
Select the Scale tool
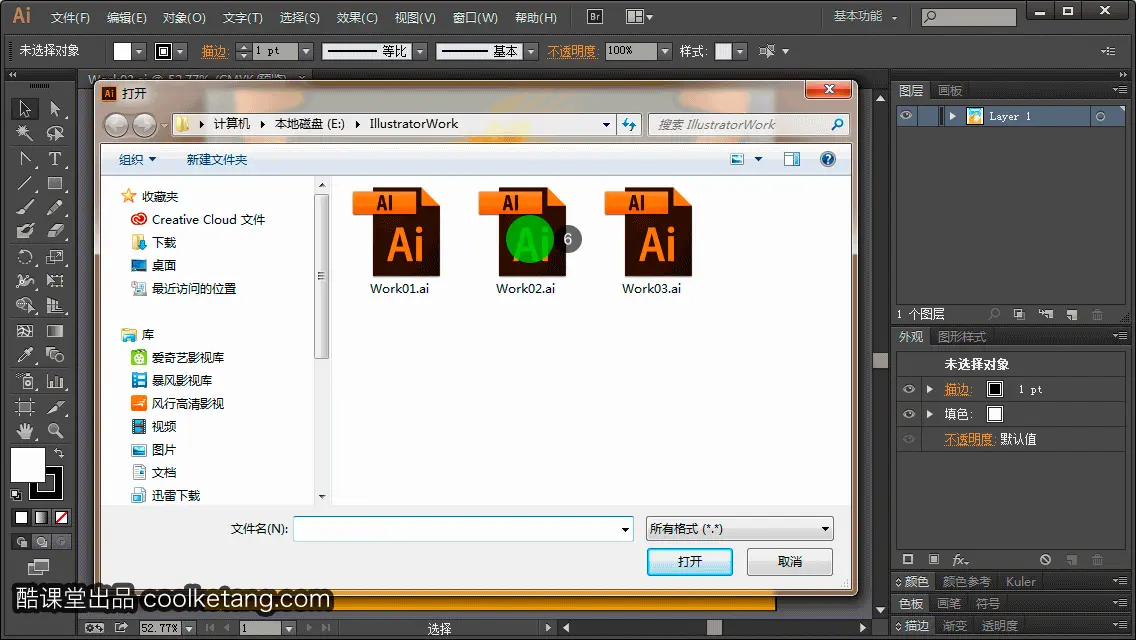[x=55, y=257]
